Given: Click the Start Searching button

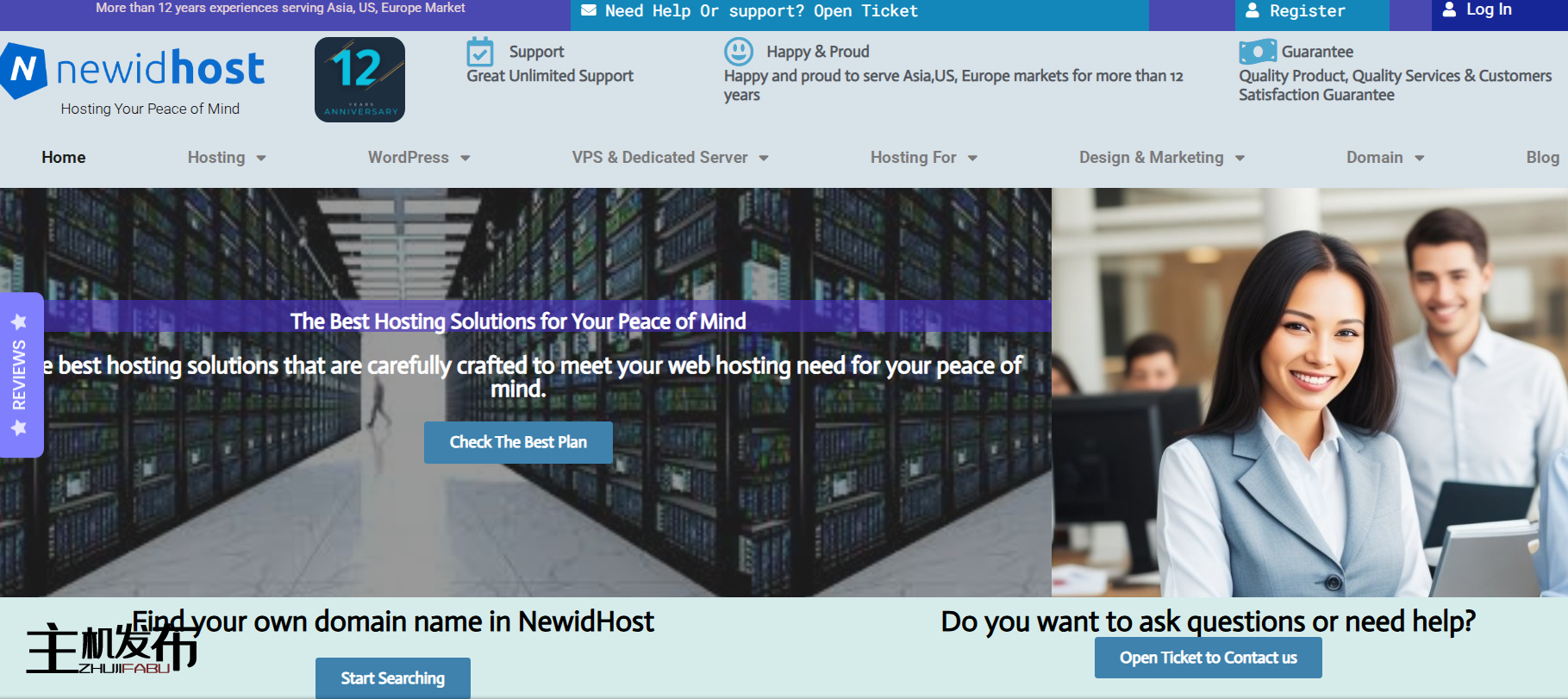Looking at the screenshot, I should pos(392,678).
